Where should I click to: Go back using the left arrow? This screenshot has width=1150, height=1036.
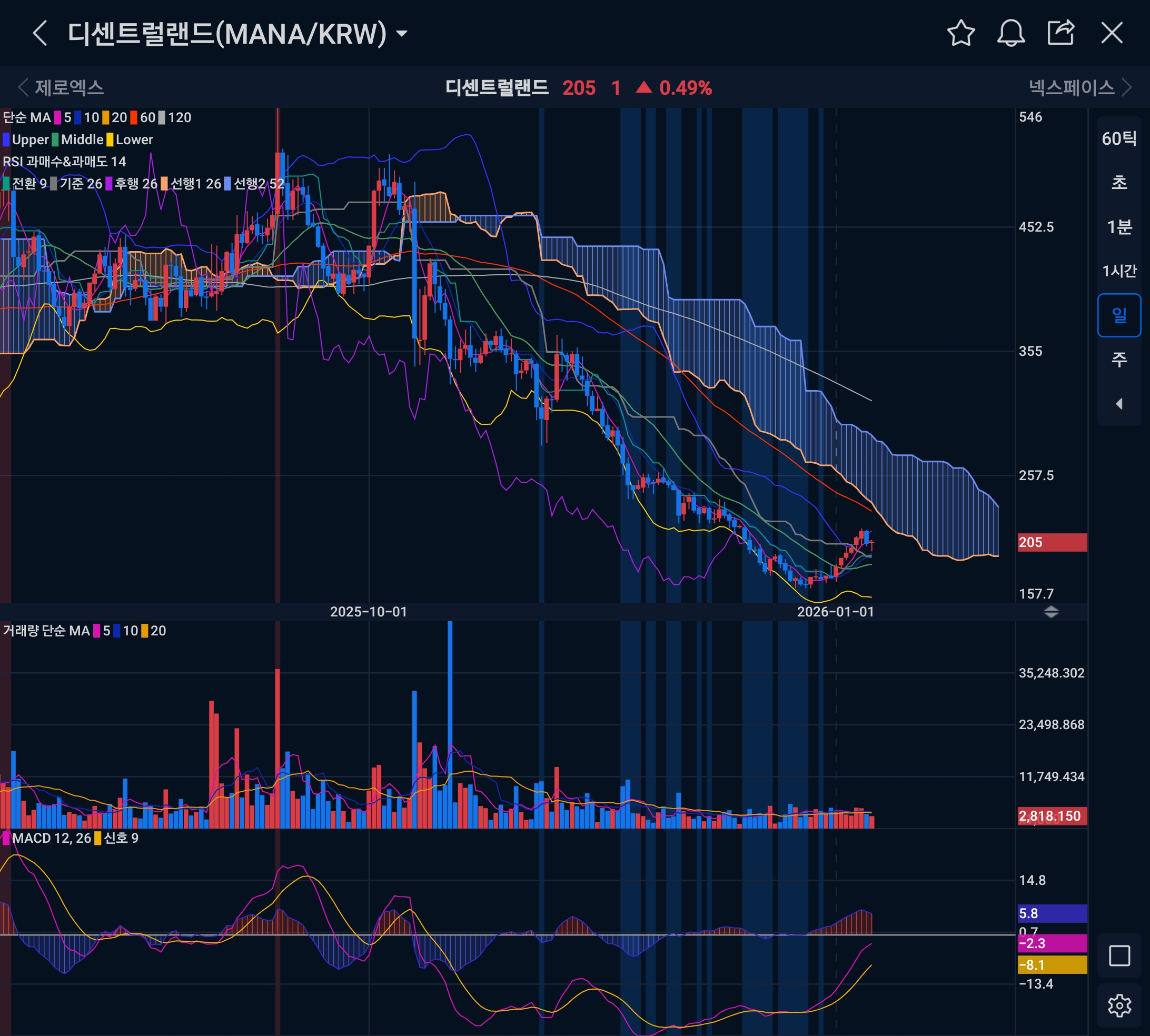[40, 33]
